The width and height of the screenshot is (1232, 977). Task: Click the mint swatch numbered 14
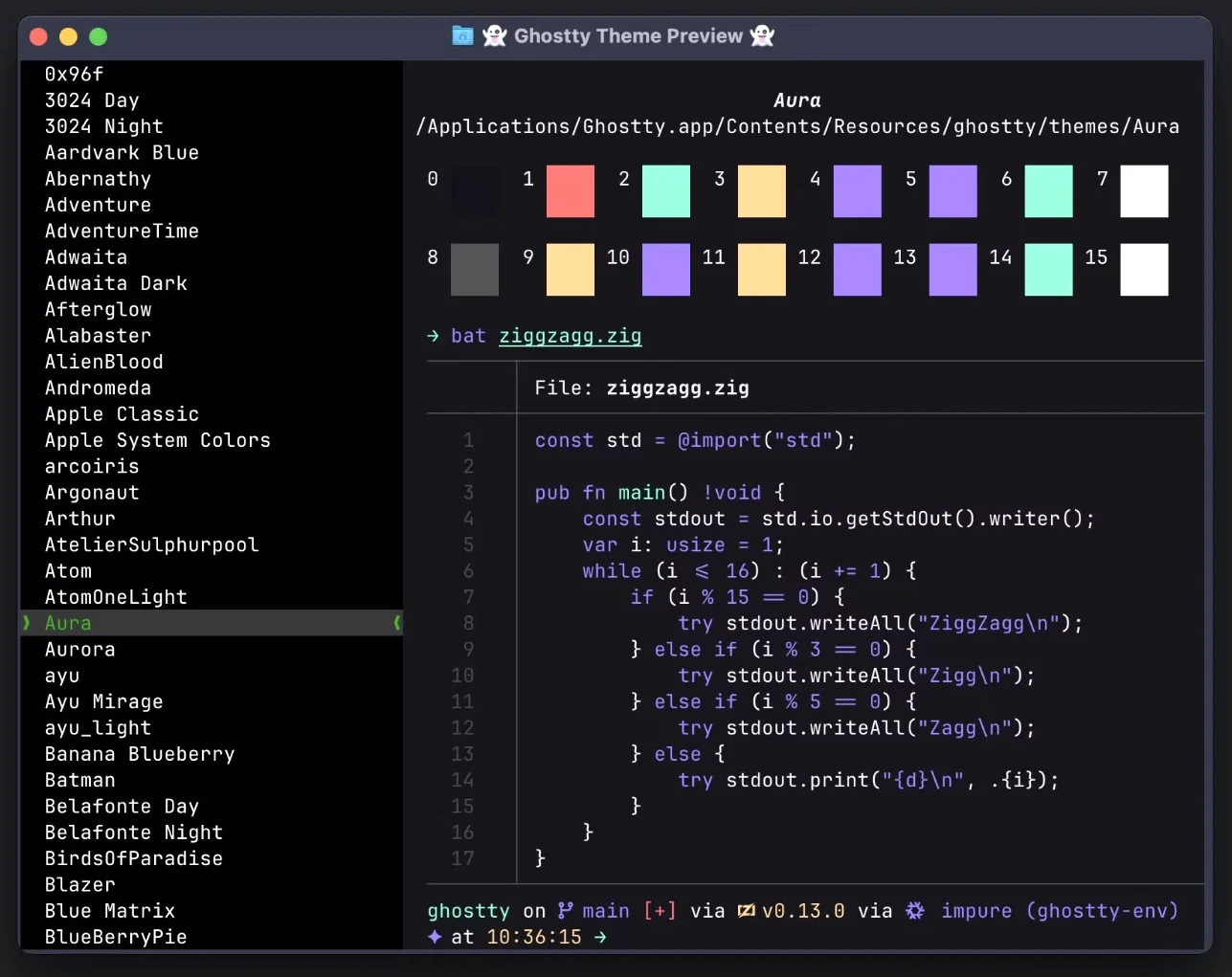pos(1048,270)
